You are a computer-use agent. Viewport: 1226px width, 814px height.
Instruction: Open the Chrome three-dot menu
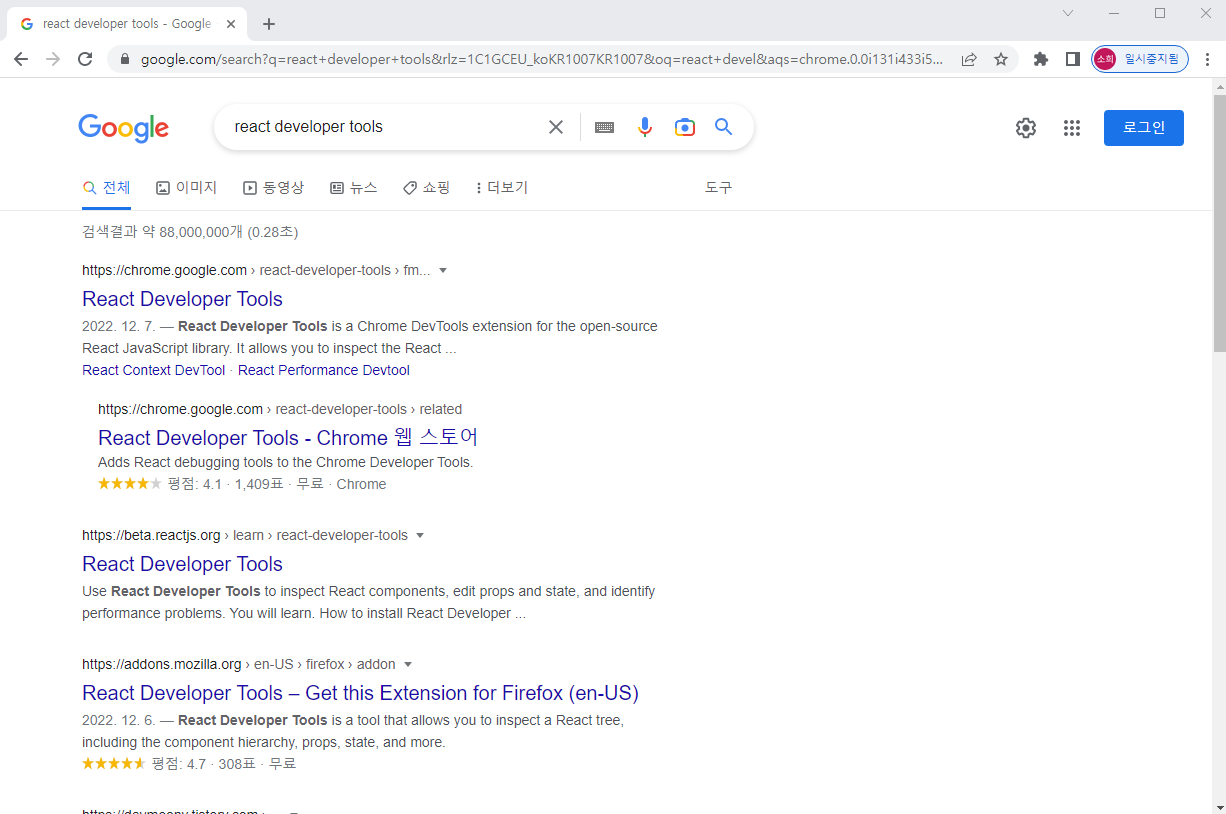pyautogui.click(x=1206, y=59)
